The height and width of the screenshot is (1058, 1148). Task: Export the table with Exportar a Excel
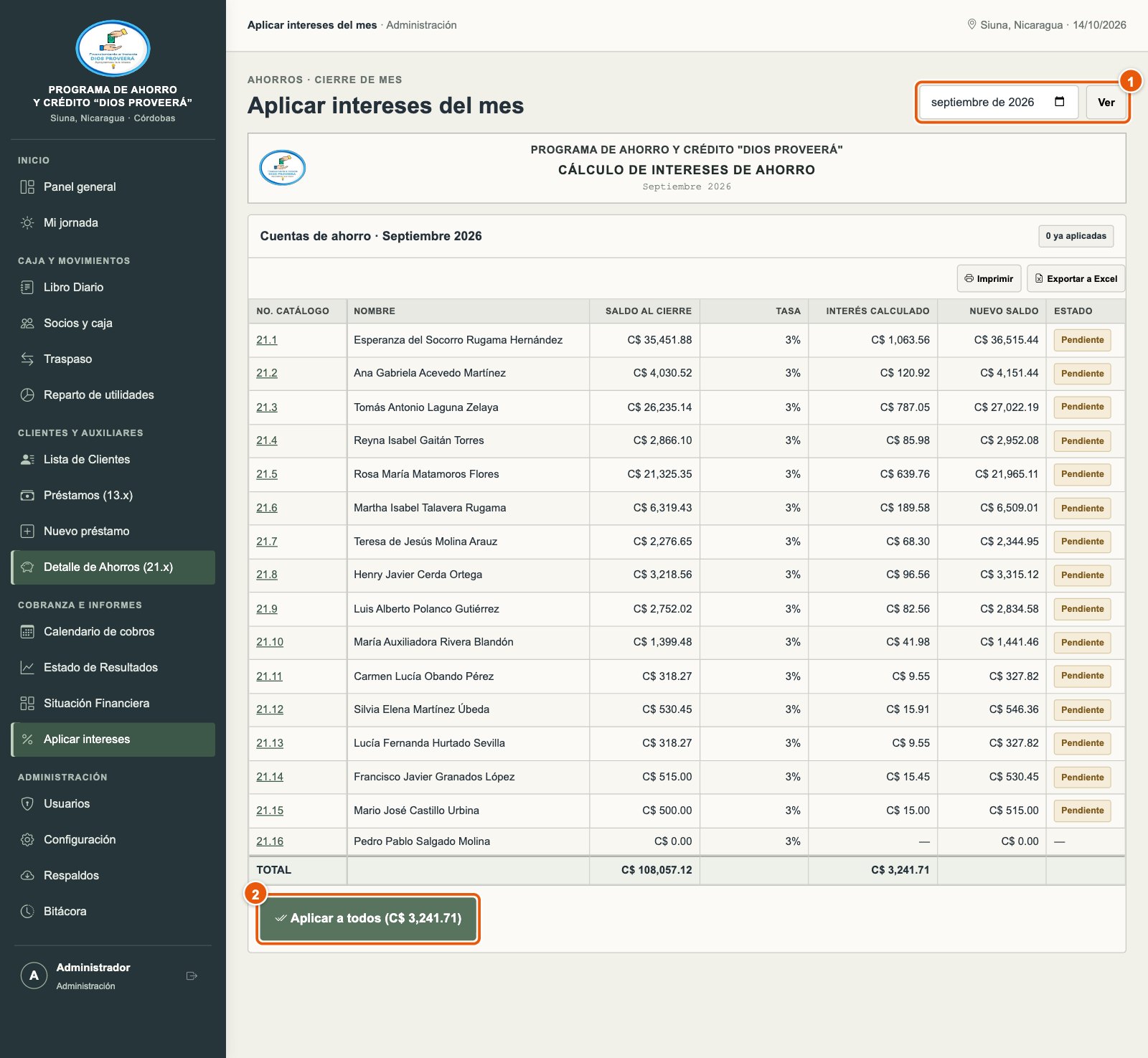1076,279
